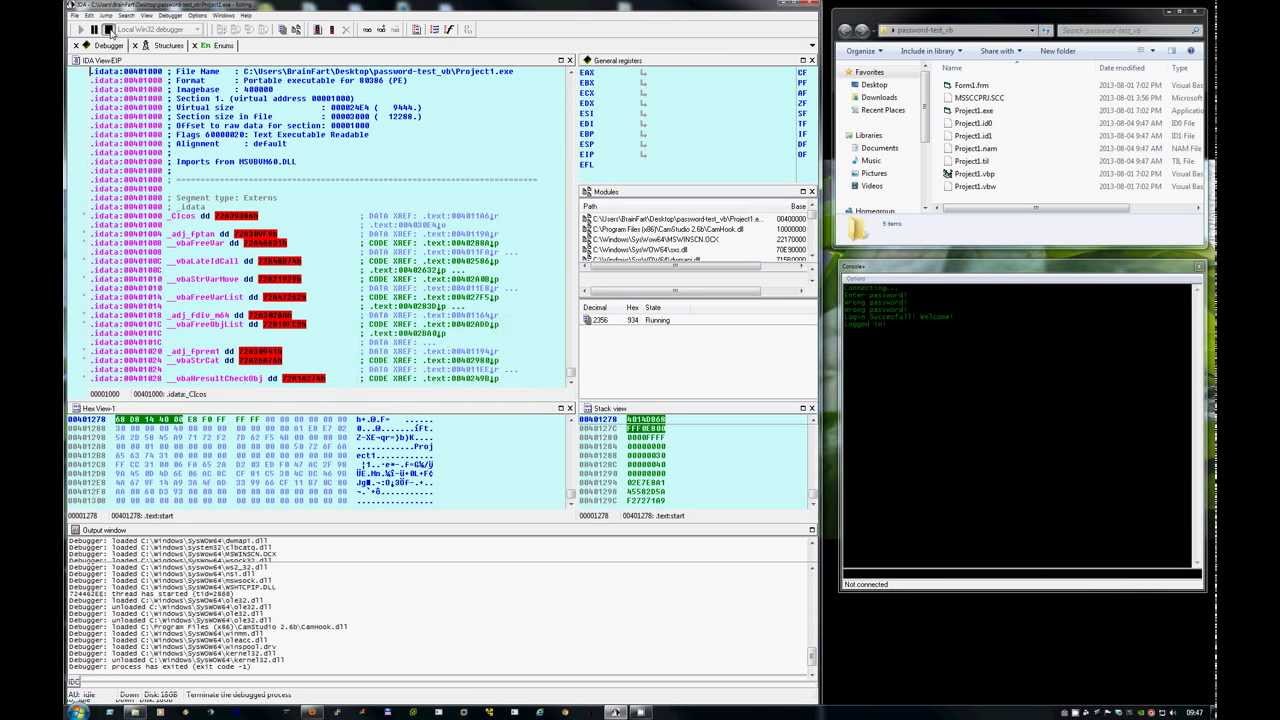Image resolution: width=1280 pixels, height=720 pixels.
Task: Terminate the debugged process with stop icon
Action: point(108,30)
